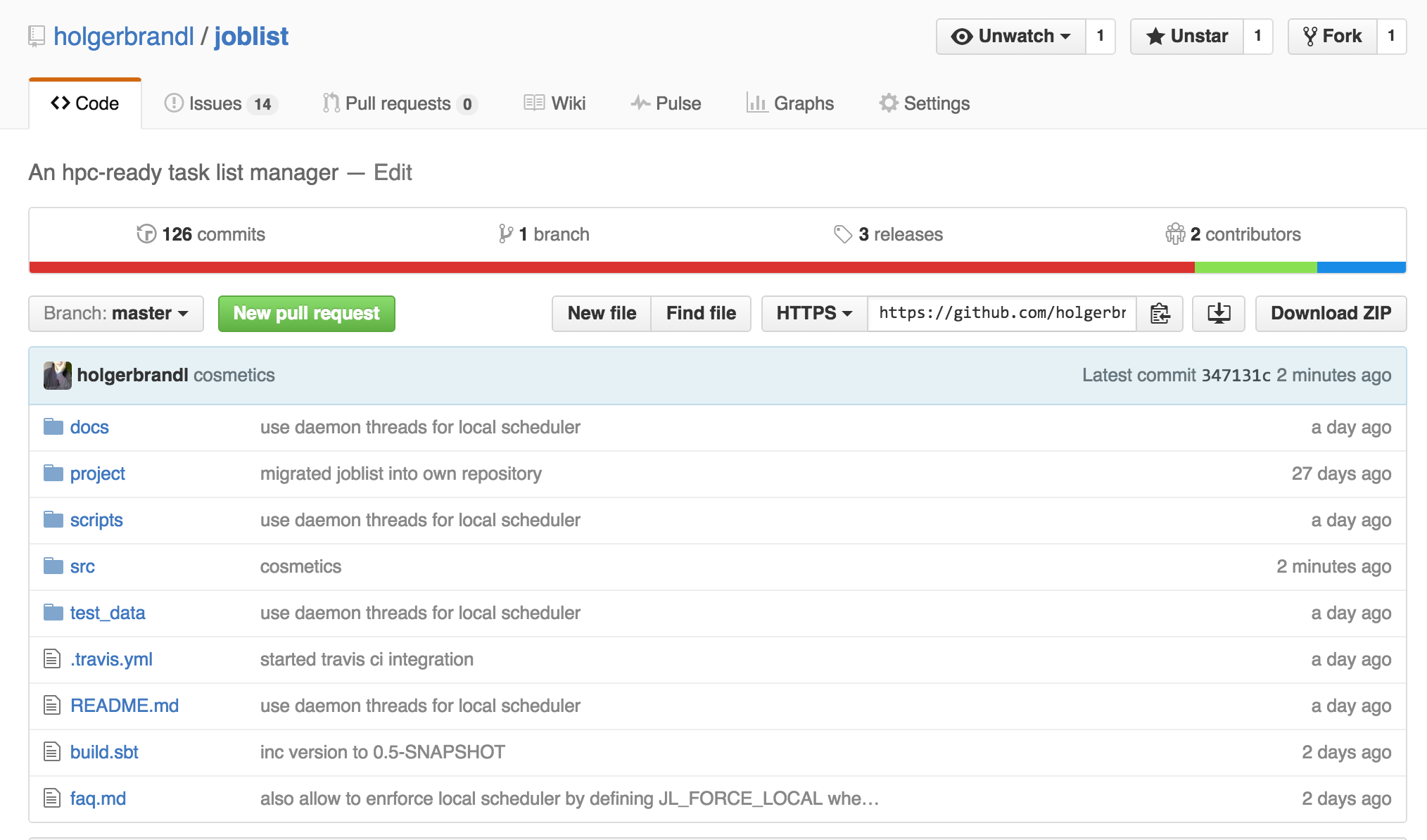The width and height of the screenshot is (1427, 840).
Task: Open the holgerbrandl owner profile link
Action: pyautogui.click(x=124, y=37)
